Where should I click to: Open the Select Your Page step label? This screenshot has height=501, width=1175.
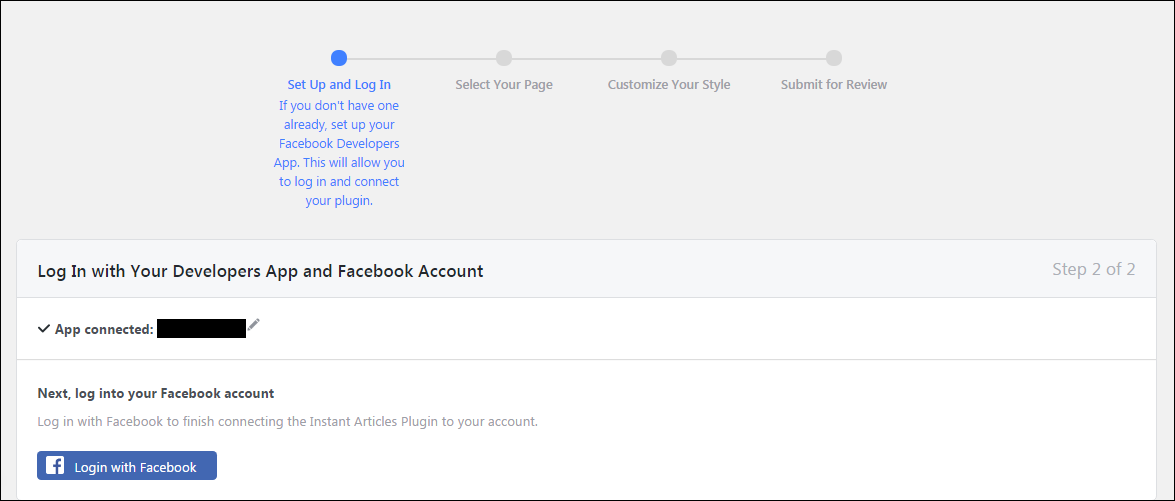(504, 85)
